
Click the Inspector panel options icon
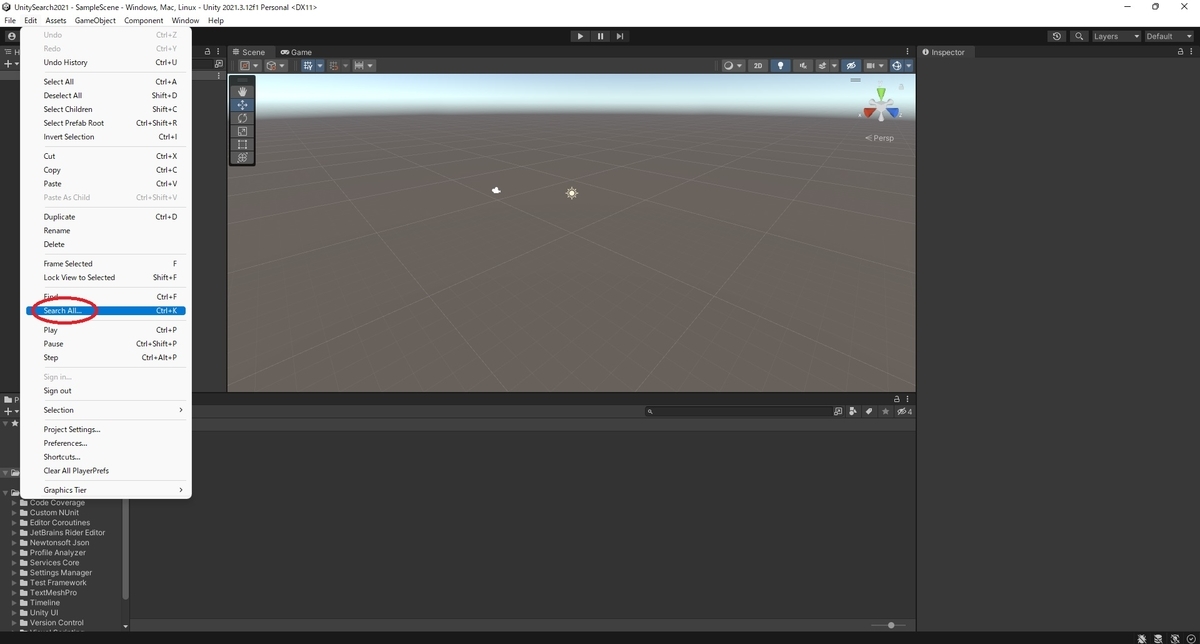tap(1193, 51)
